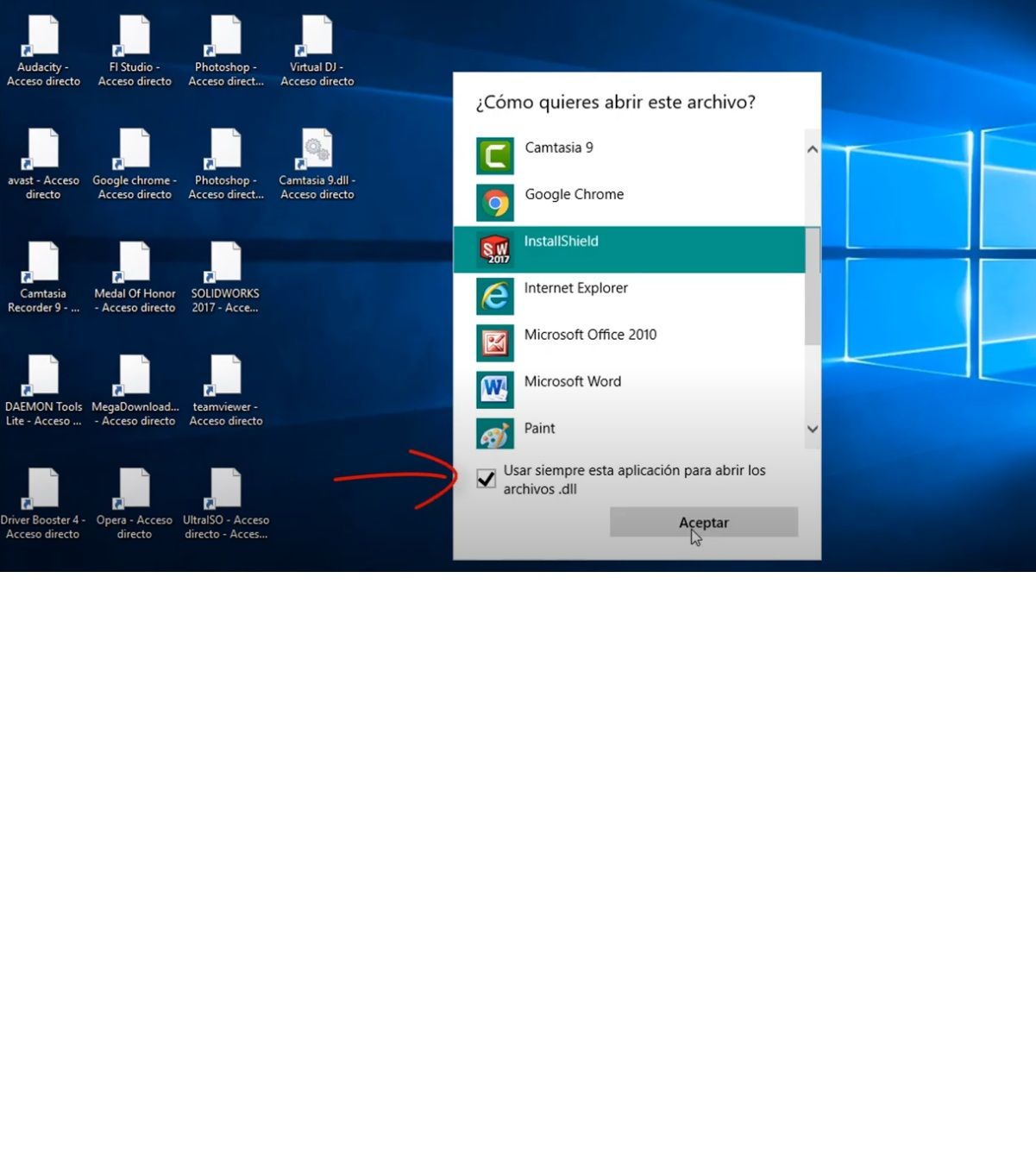The width and height of the screenshot is (1036, 1162).
Task: Click the 'Paint' list entry text
Action: click(x=540, y=428)
